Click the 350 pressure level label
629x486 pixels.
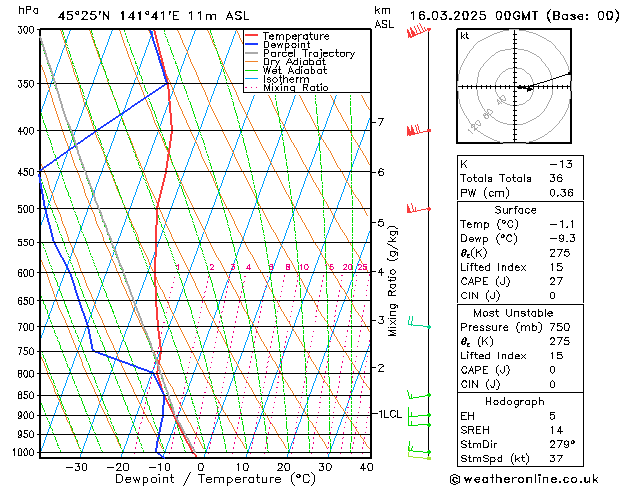[x=28, y=84]
